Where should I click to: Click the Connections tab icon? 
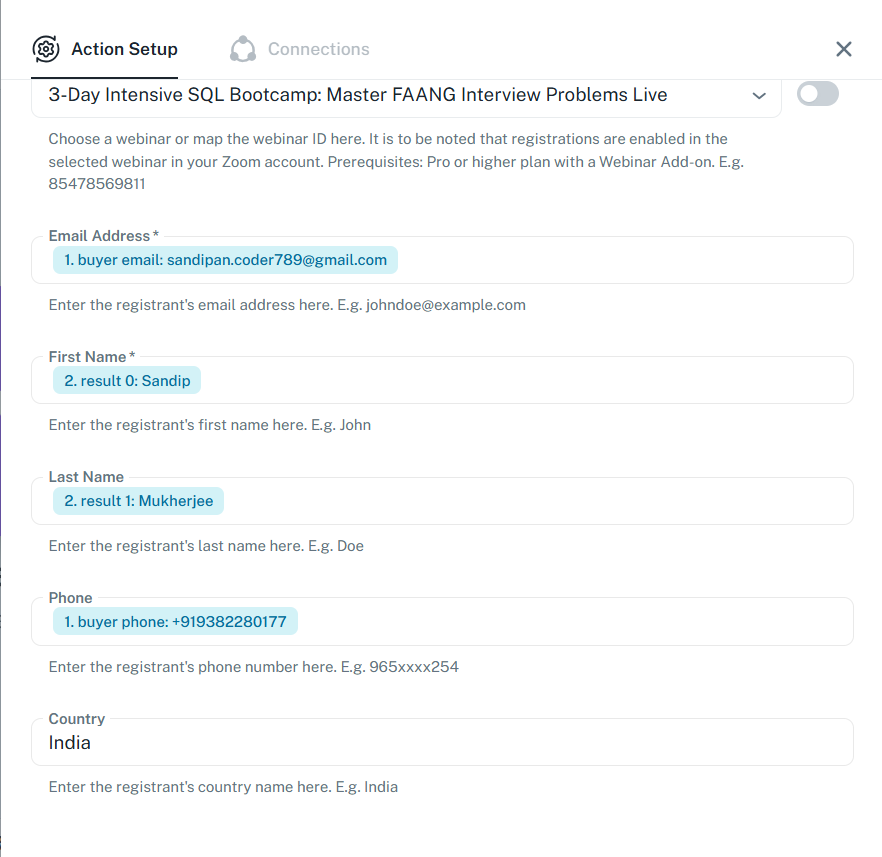[243, 49]
